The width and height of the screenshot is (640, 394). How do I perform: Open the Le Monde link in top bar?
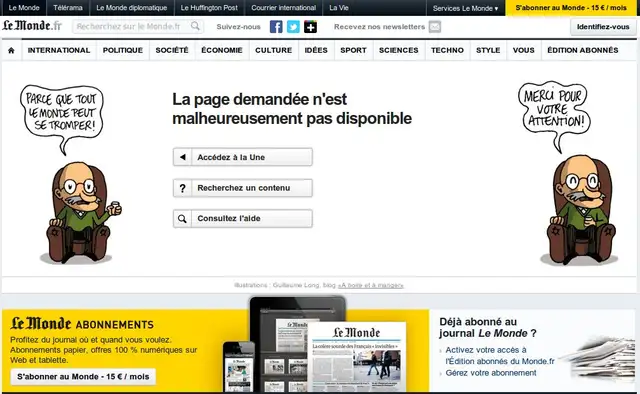click(24, 8)
